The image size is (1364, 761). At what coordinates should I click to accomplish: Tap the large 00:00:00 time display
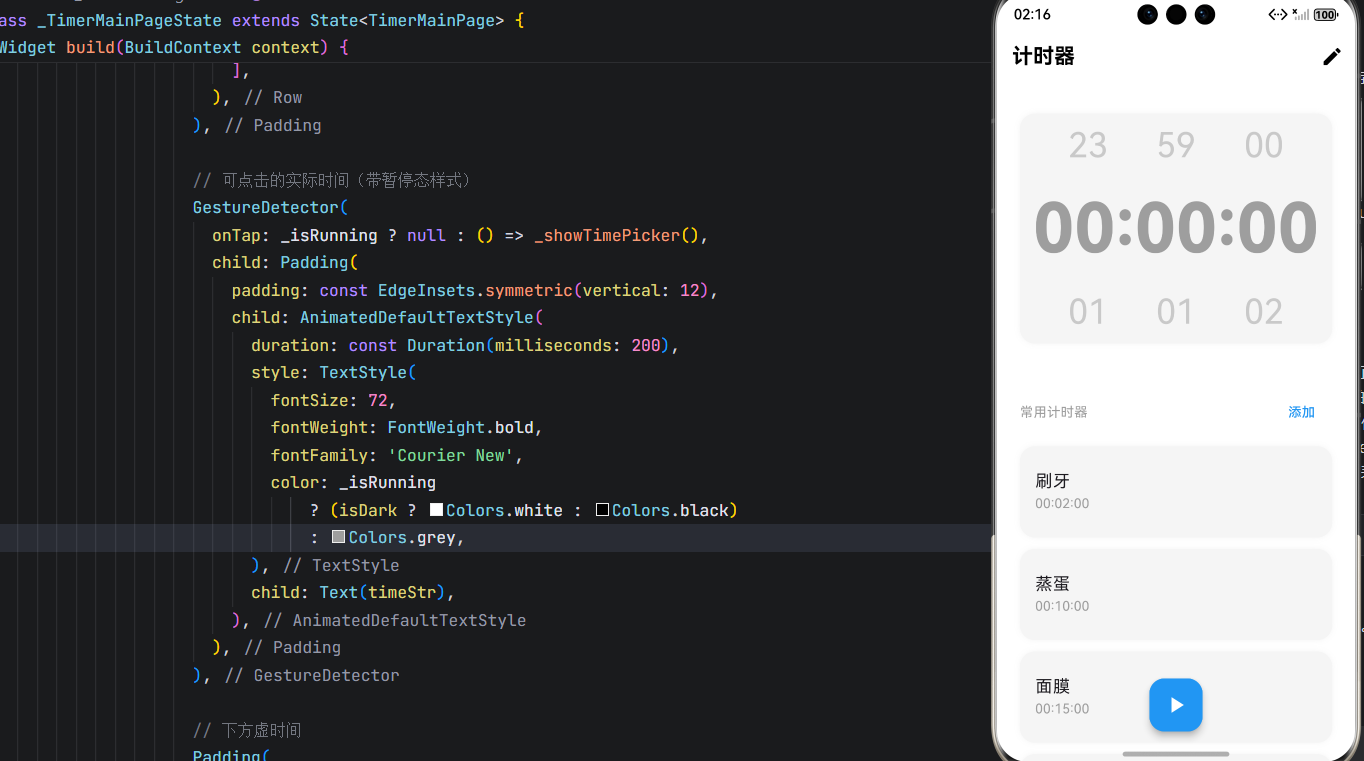pos(1175,228)
